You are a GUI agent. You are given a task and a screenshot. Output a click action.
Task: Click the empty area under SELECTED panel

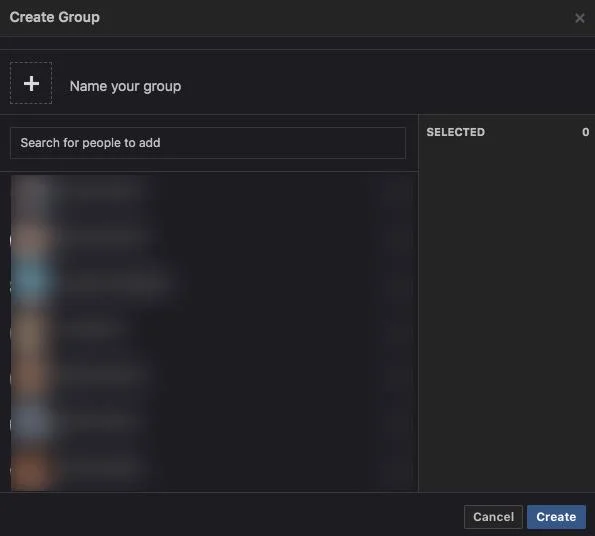click(x=507, y=315)
